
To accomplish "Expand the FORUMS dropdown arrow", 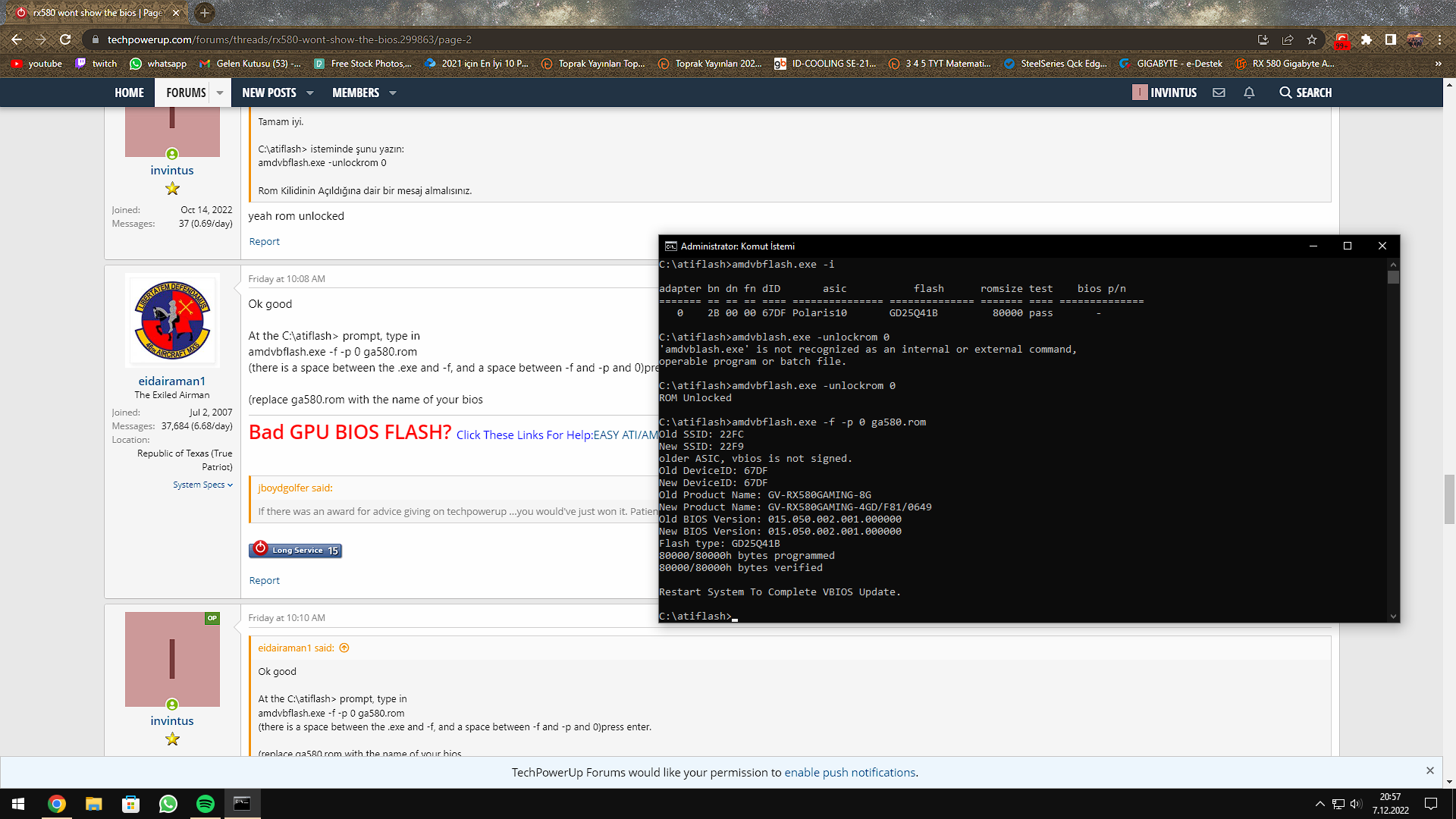I will [x=220, y=93].
